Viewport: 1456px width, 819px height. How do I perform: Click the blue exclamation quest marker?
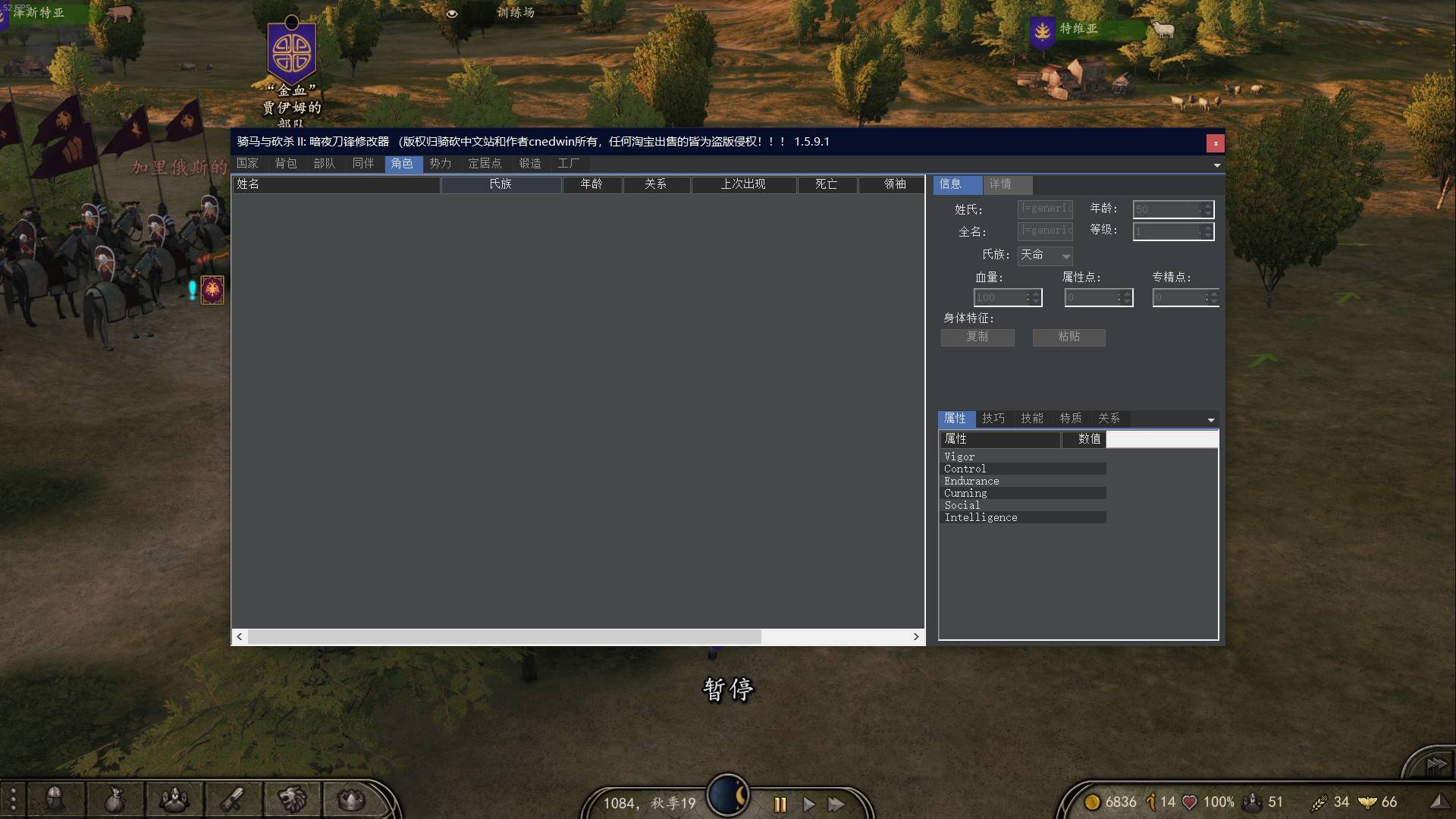point(192,289)
